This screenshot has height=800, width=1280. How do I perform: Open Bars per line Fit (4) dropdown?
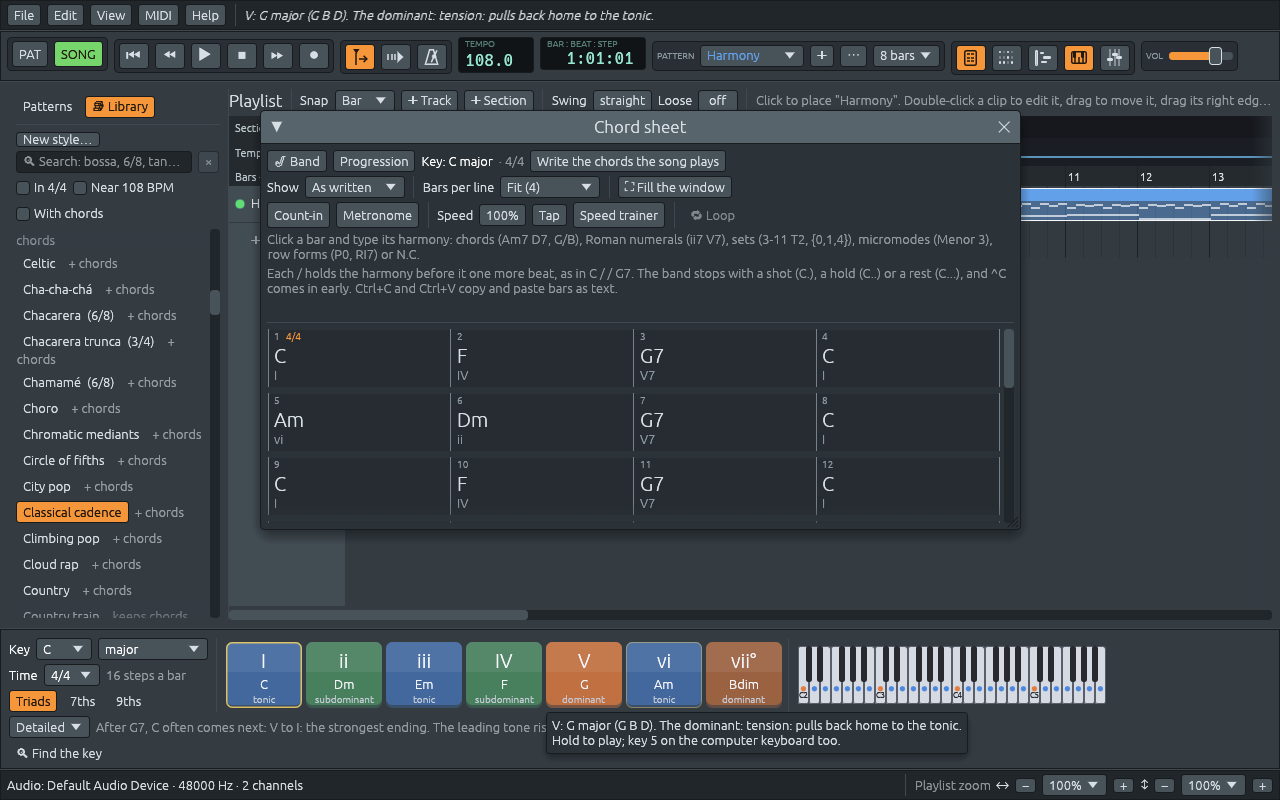click(x=549, y=187)
